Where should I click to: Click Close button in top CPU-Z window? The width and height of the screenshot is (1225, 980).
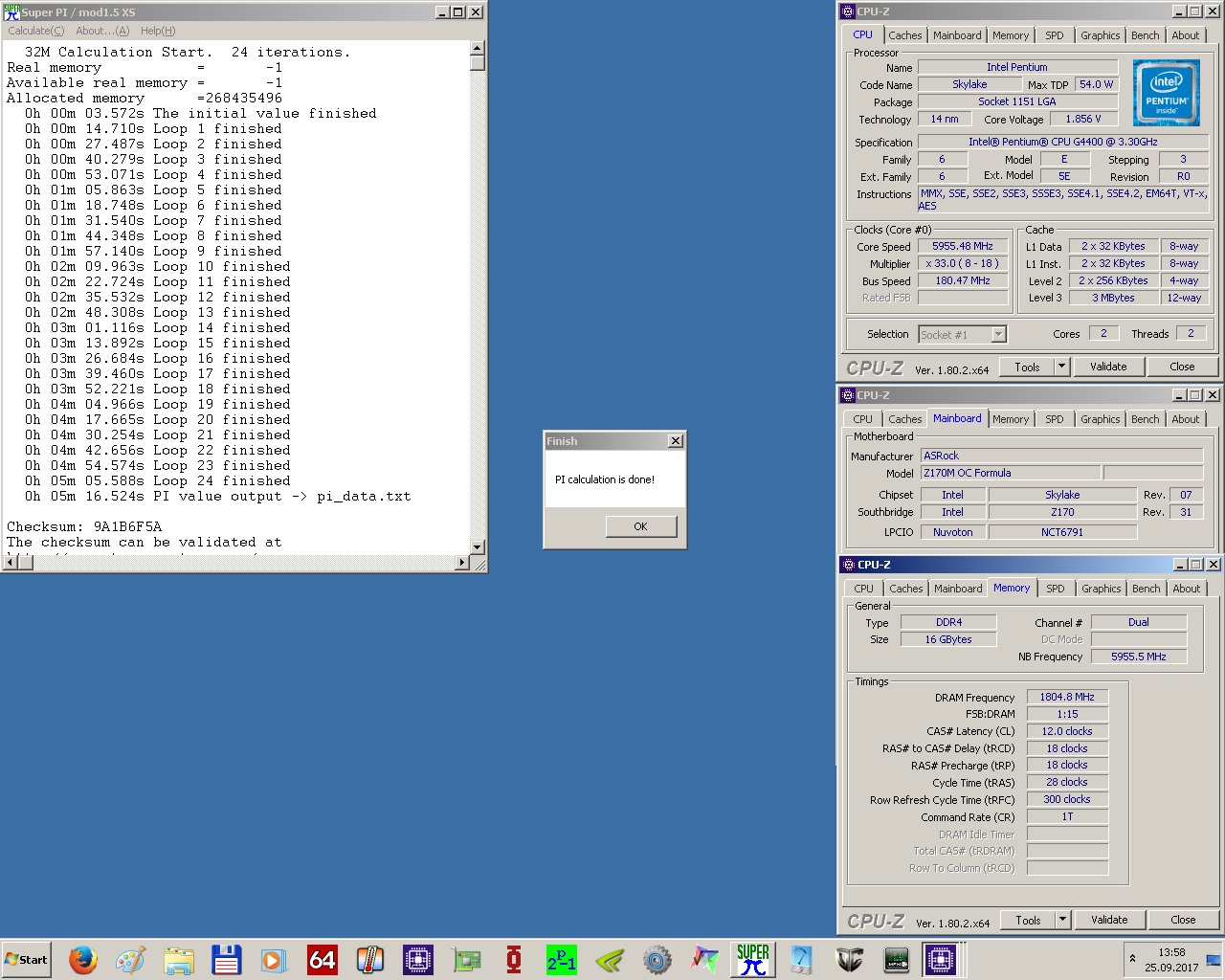[1182, 367]
